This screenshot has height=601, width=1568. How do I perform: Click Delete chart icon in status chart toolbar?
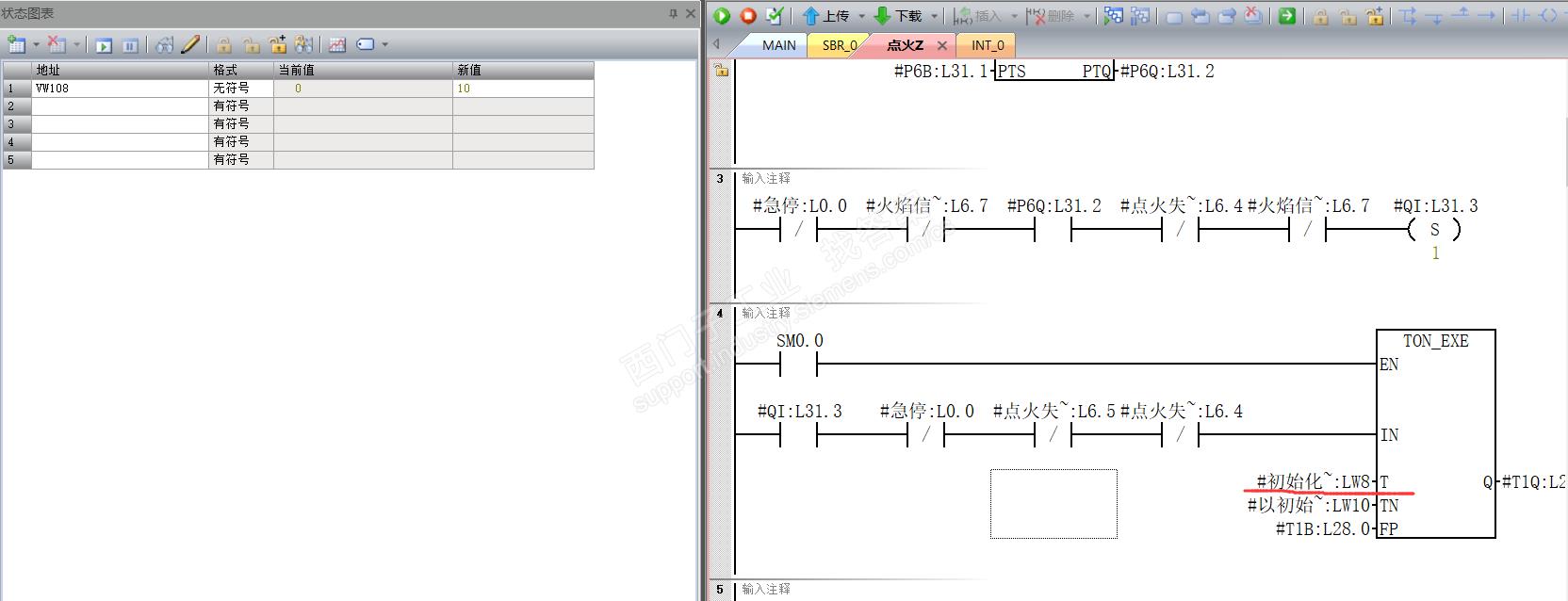pos(57,44)
